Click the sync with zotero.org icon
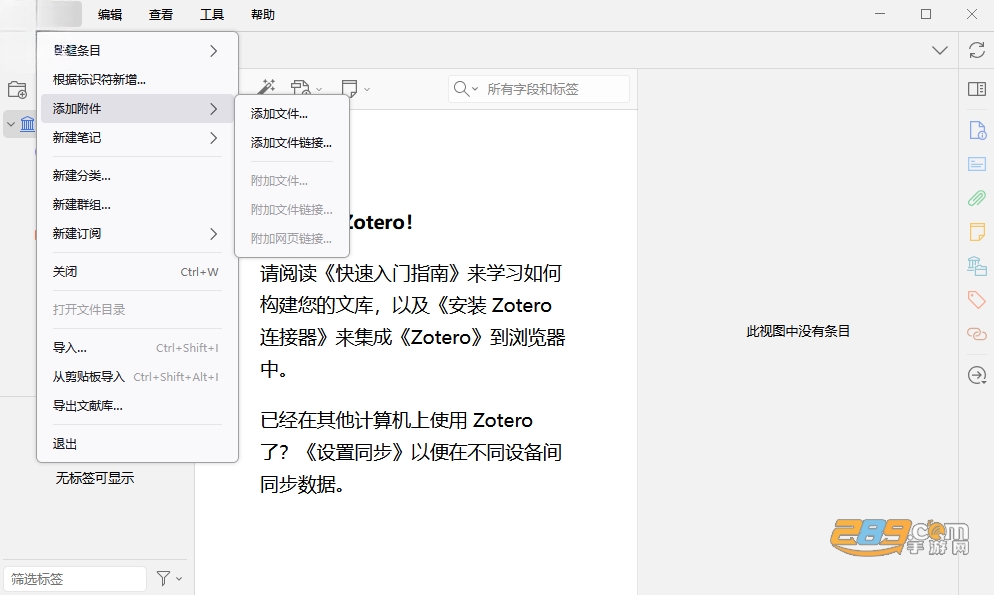Viewport: 994px width, 595px height. pos(977,50)
